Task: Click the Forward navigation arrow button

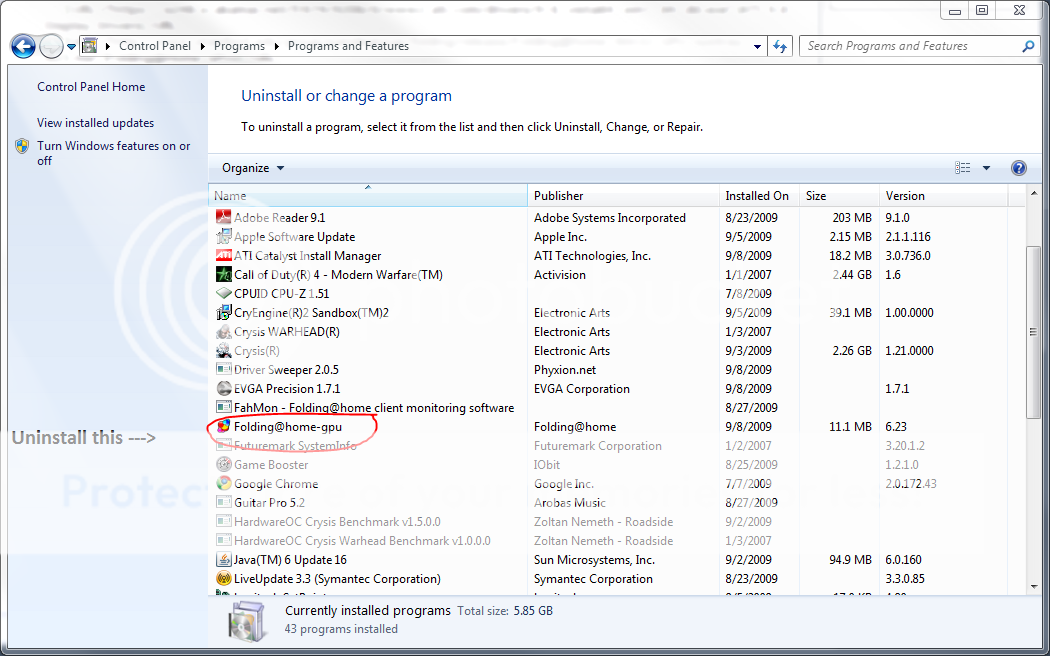Action: pyautogui.click(x=52, y=46)
